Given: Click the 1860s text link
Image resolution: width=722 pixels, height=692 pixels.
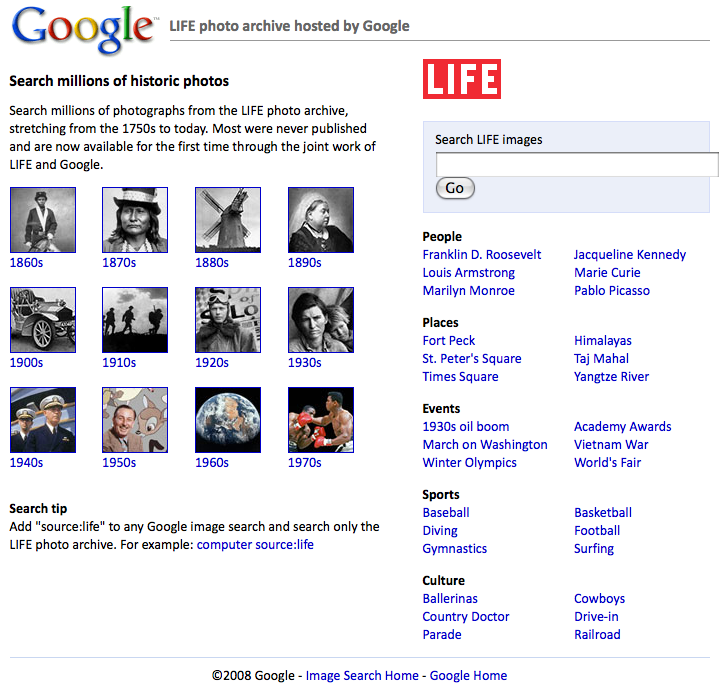Looking at the screenshot, I should [x=26, y=263].
